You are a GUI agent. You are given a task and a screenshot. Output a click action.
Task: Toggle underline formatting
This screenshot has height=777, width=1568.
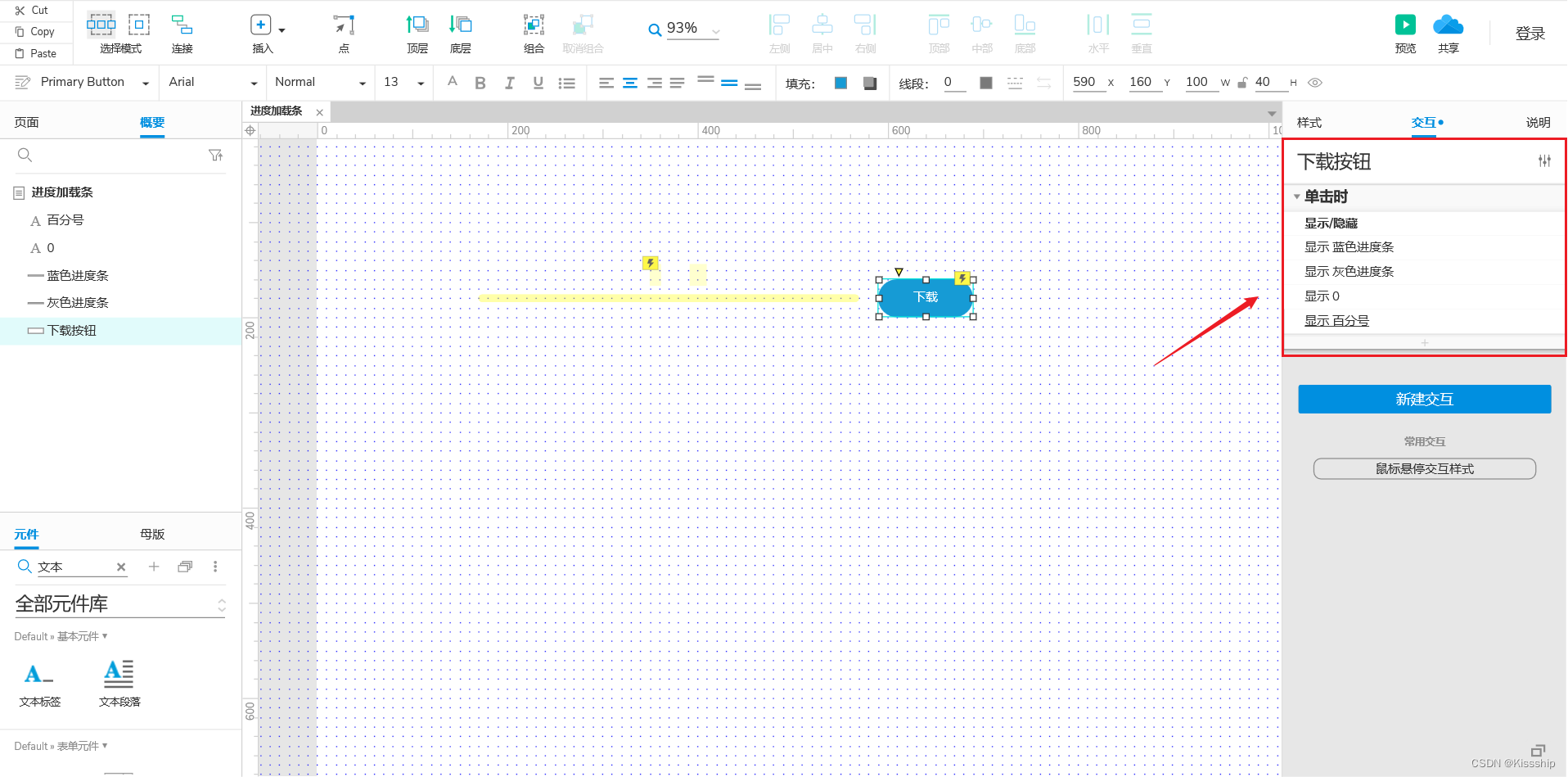pos(538,83)
